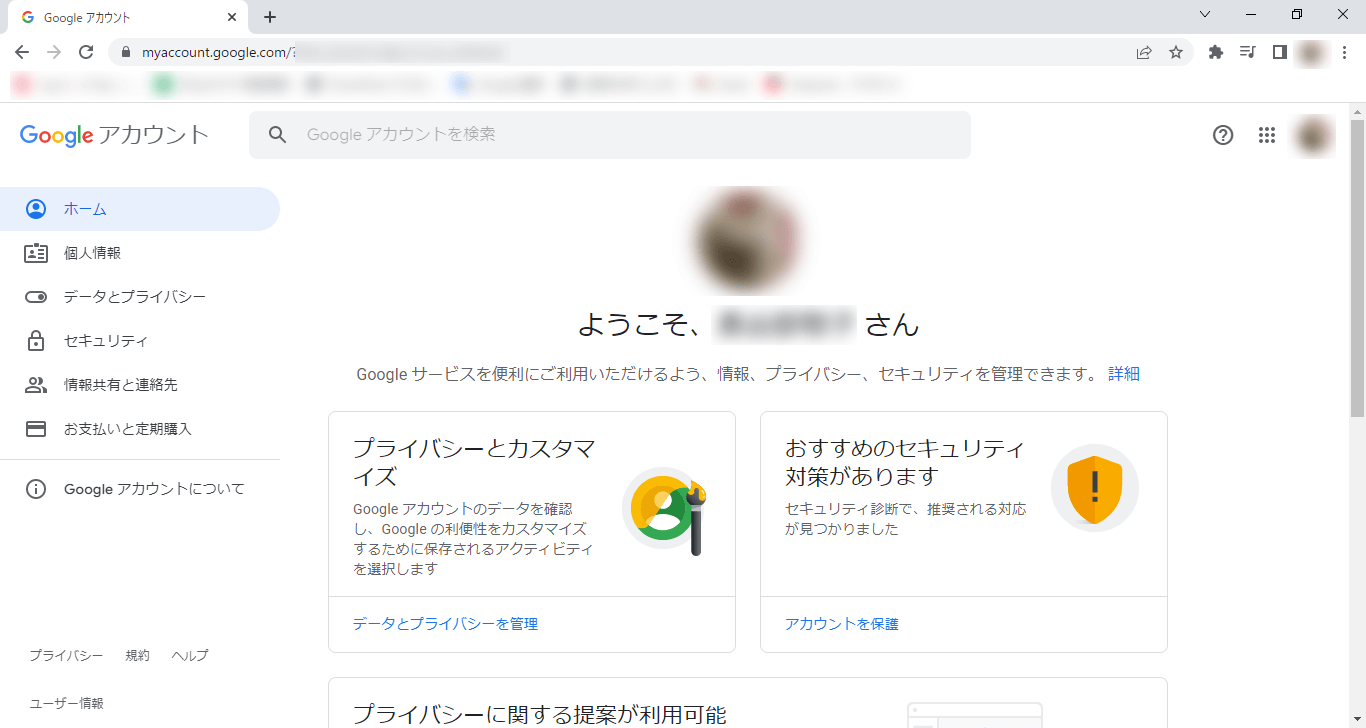Click the おすすめのセキュリティ対策があります heading
The width and height of the screenshot is (1366, 728).
pyautogui.click(x=906, y=462)
